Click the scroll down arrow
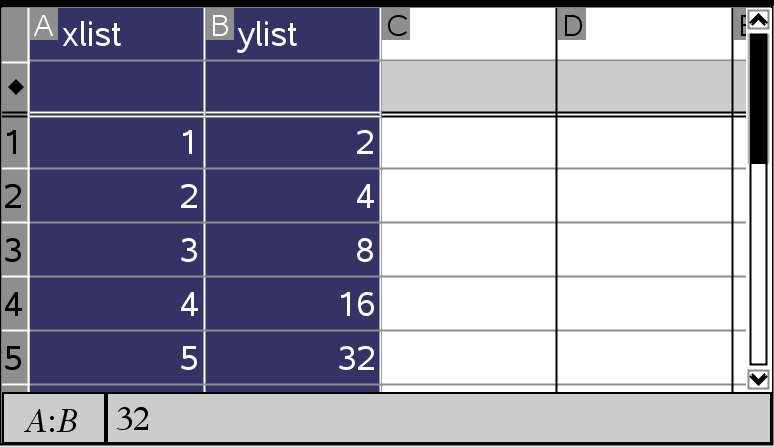774x447 pixels. (x=758, y=379)
